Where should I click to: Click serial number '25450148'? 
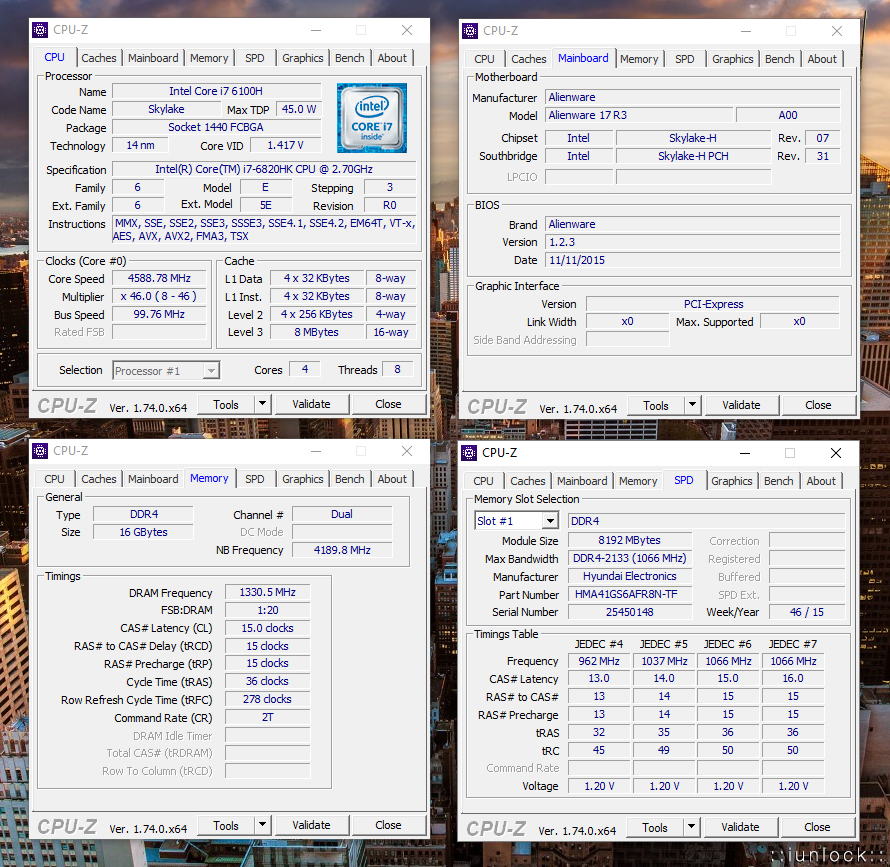pos(630,612)
